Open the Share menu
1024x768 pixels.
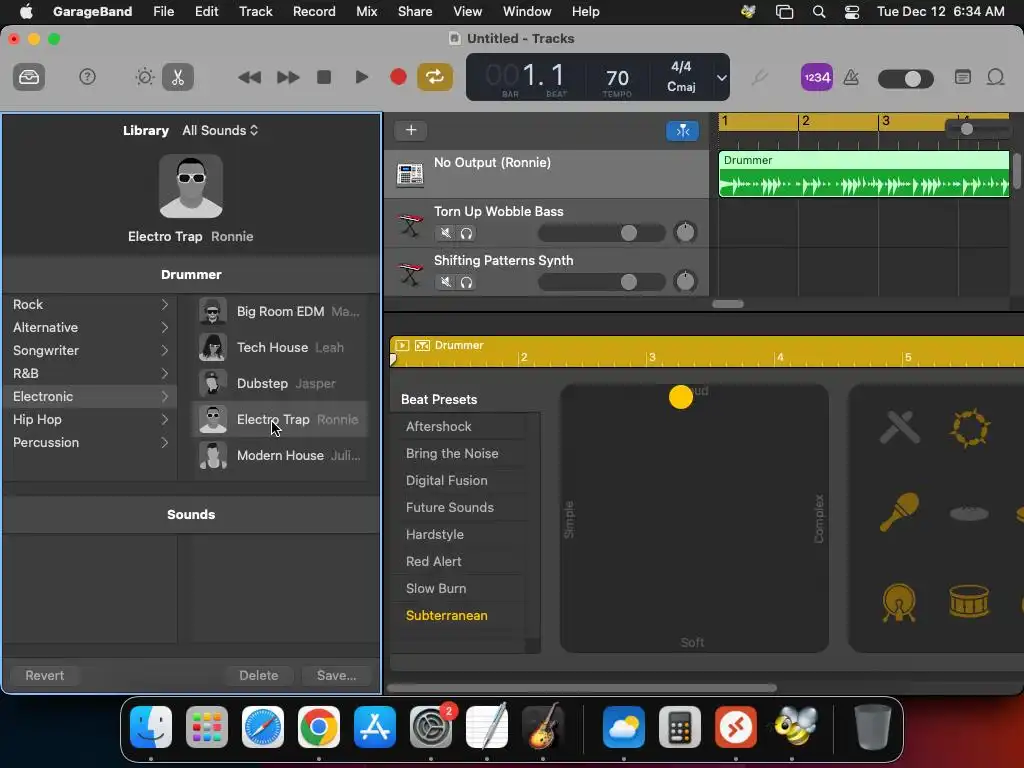coord(415,11)
